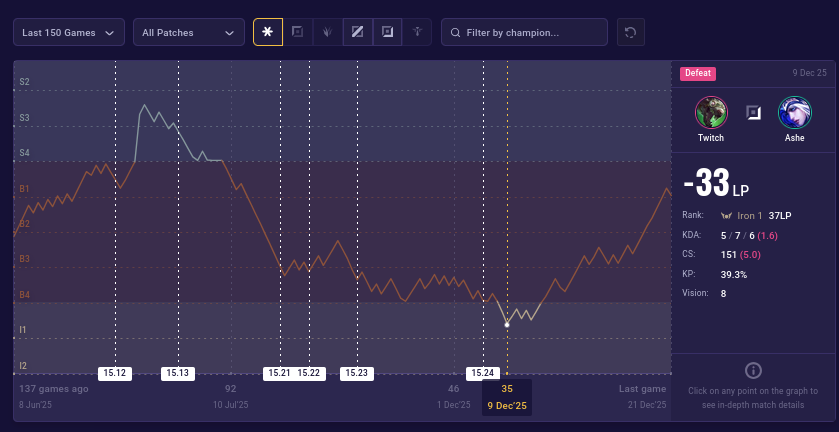Click the B3 rank axis label
Viewport: 839px width, 432px height.
pos(24,259)
